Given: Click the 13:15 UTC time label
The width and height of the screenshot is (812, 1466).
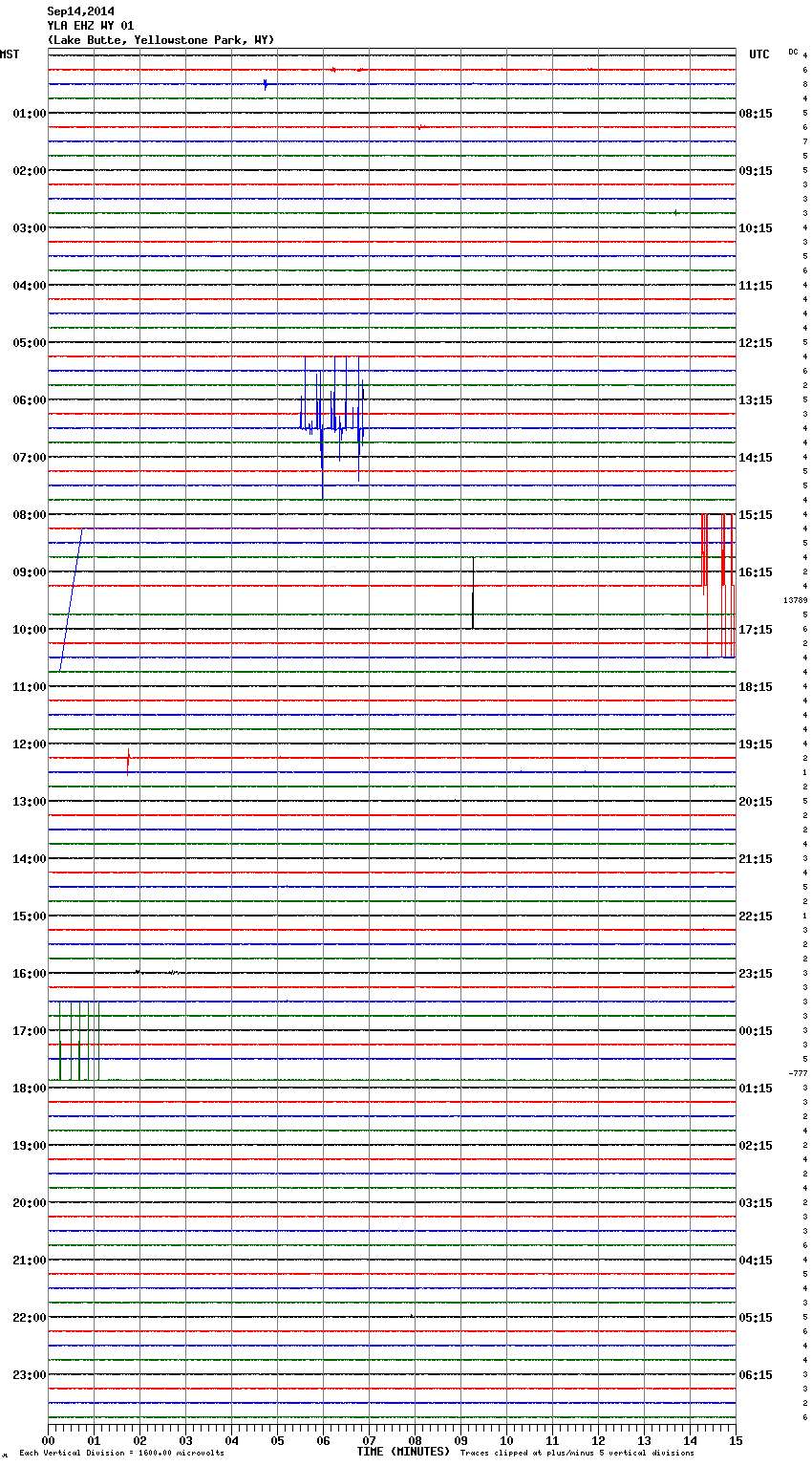Looking at the screenshot, I should click(756, 400).
